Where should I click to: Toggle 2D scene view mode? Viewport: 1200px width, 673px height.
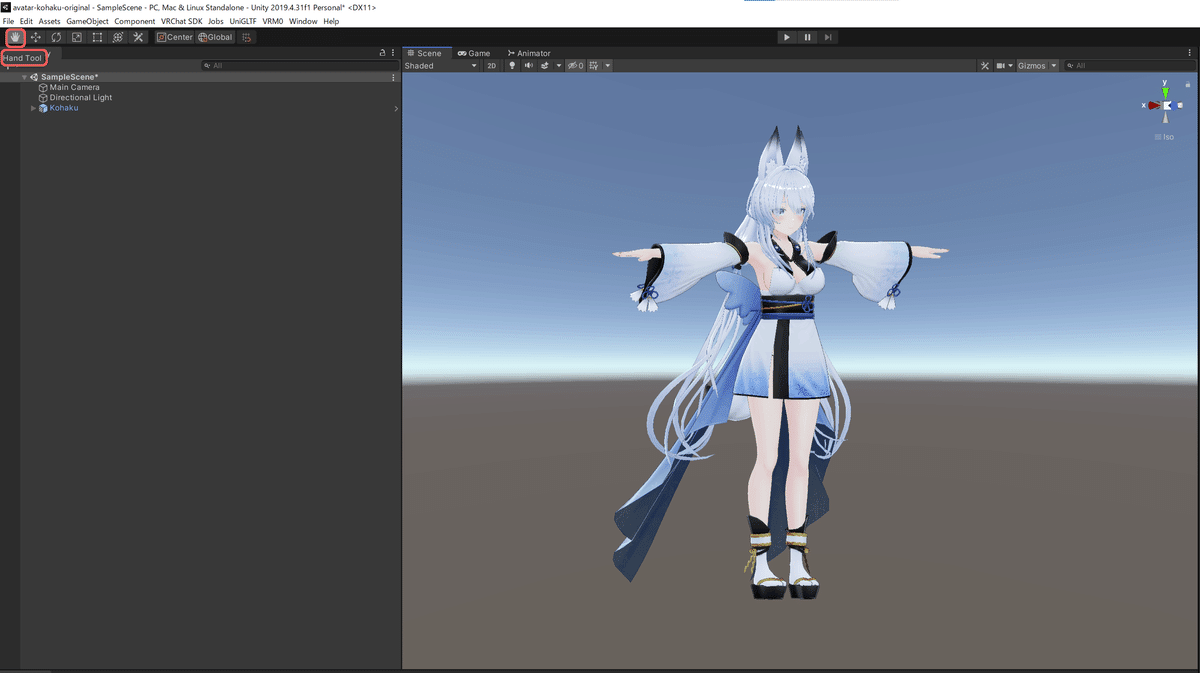click(x=491, y=66)
